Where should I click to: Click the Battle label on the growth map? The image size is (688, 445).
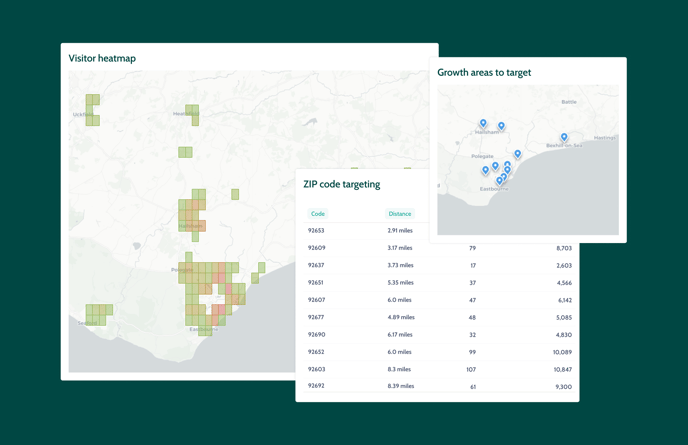pyautogui.click(x=569, y=102)
